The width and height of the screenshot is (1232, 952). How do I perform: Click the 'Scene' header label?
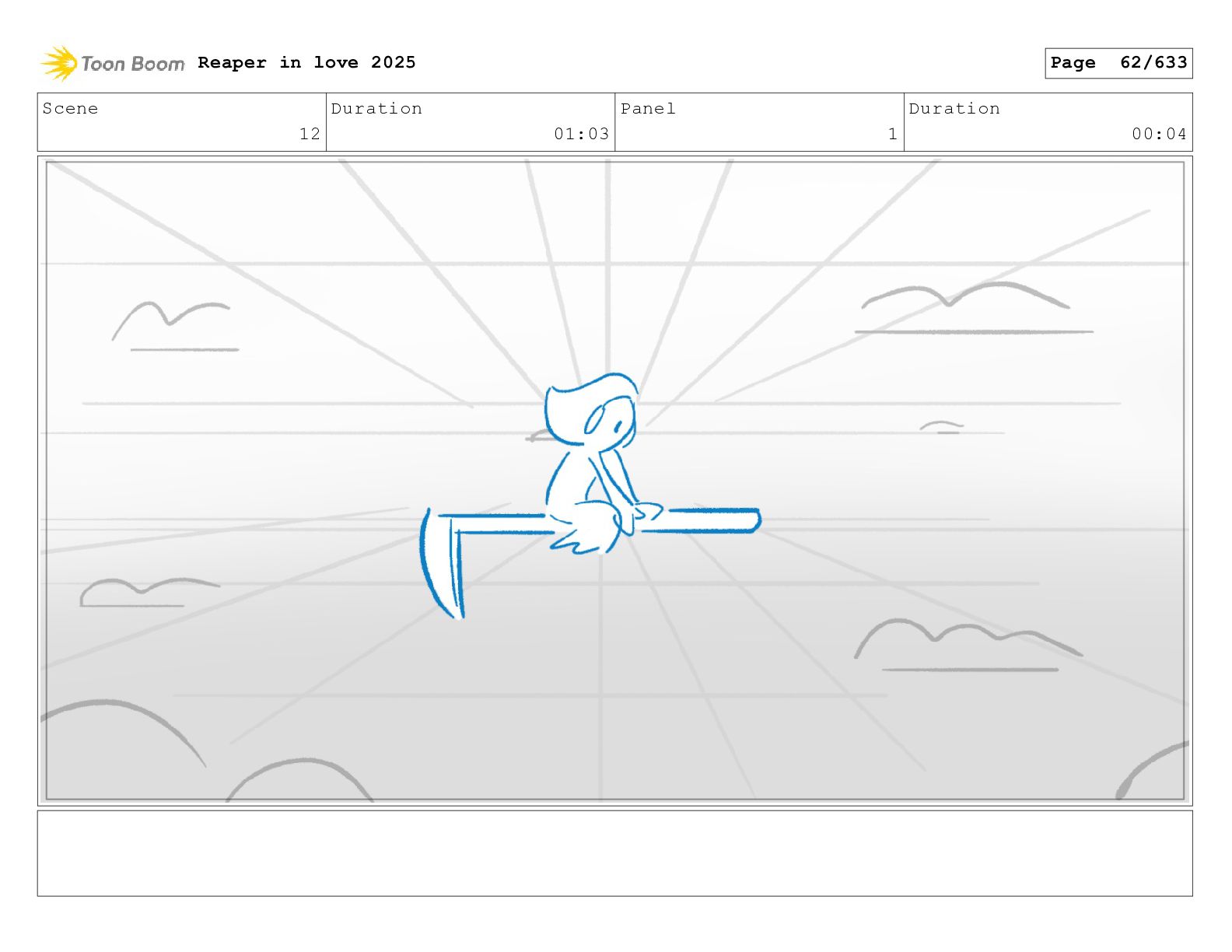tap(70, 109)
